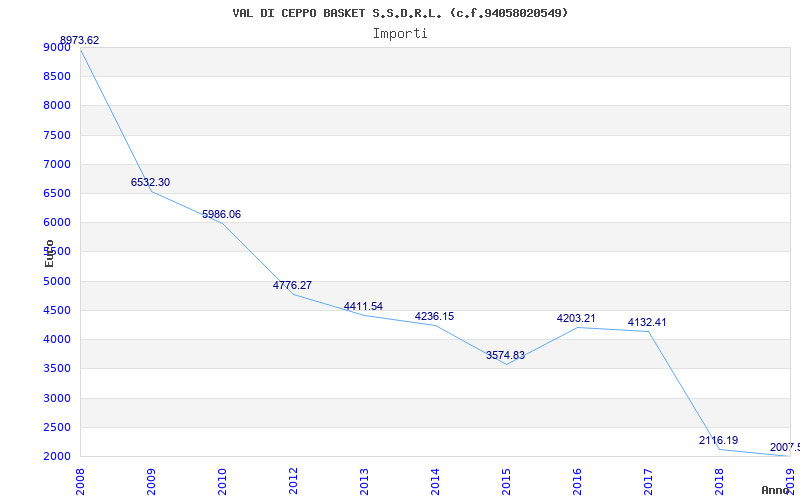Image resolution: width=800 pixels, height=500 pixels.
Task: Select the 6532.30 data label
Action: tap(151, 182)
